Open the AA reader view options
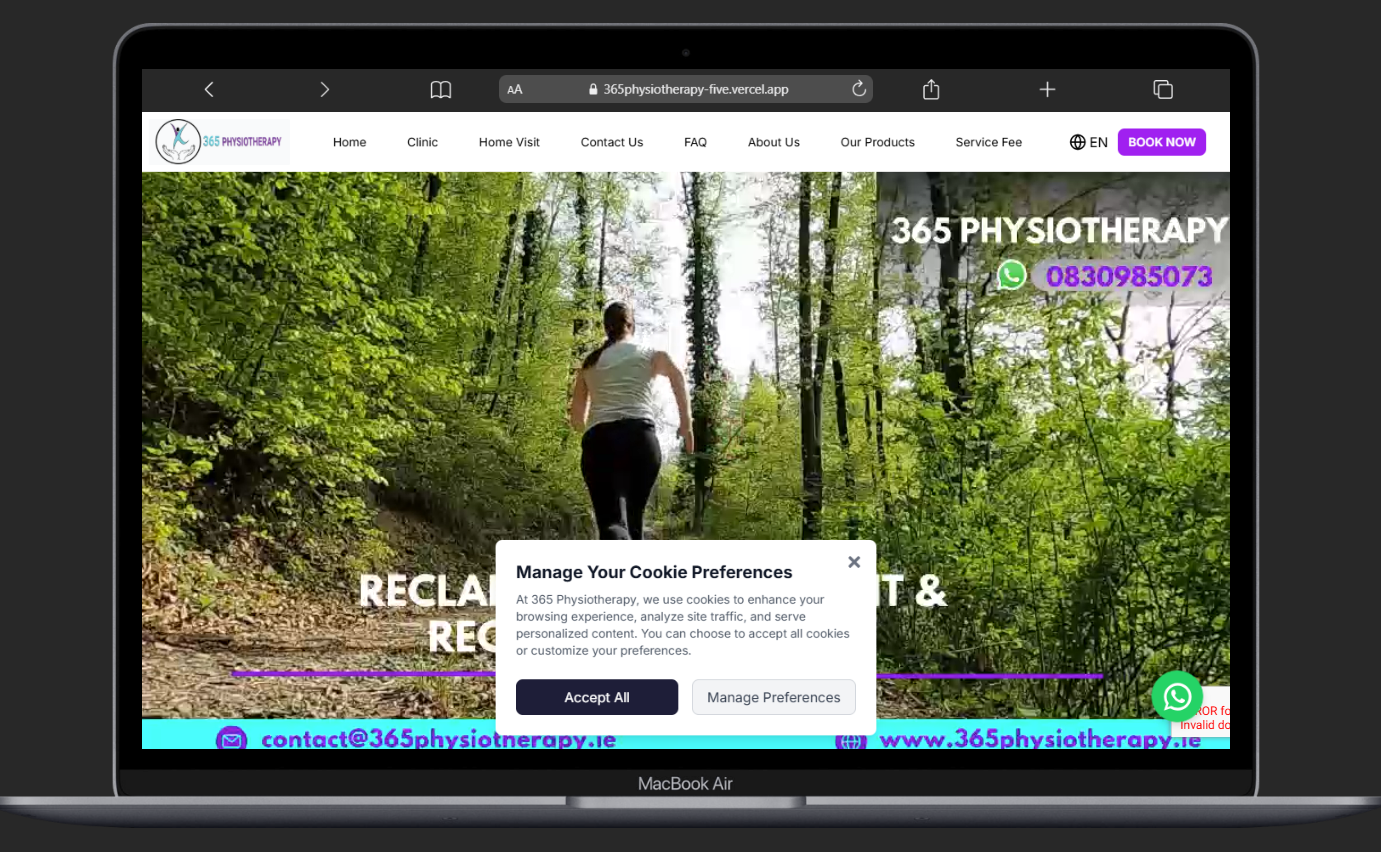Image resolution: width=1381 pixels, height=852 pixels. click(515, 90)
